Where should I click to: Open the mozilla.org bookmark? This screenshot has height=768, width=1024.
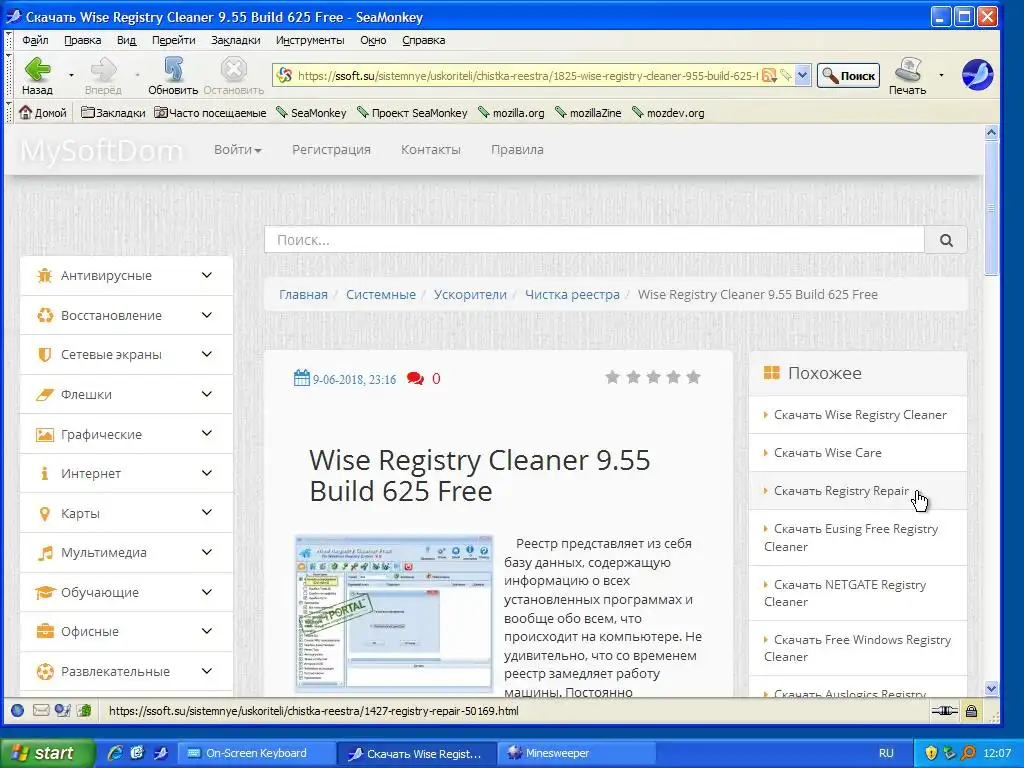tap(511, 113)
